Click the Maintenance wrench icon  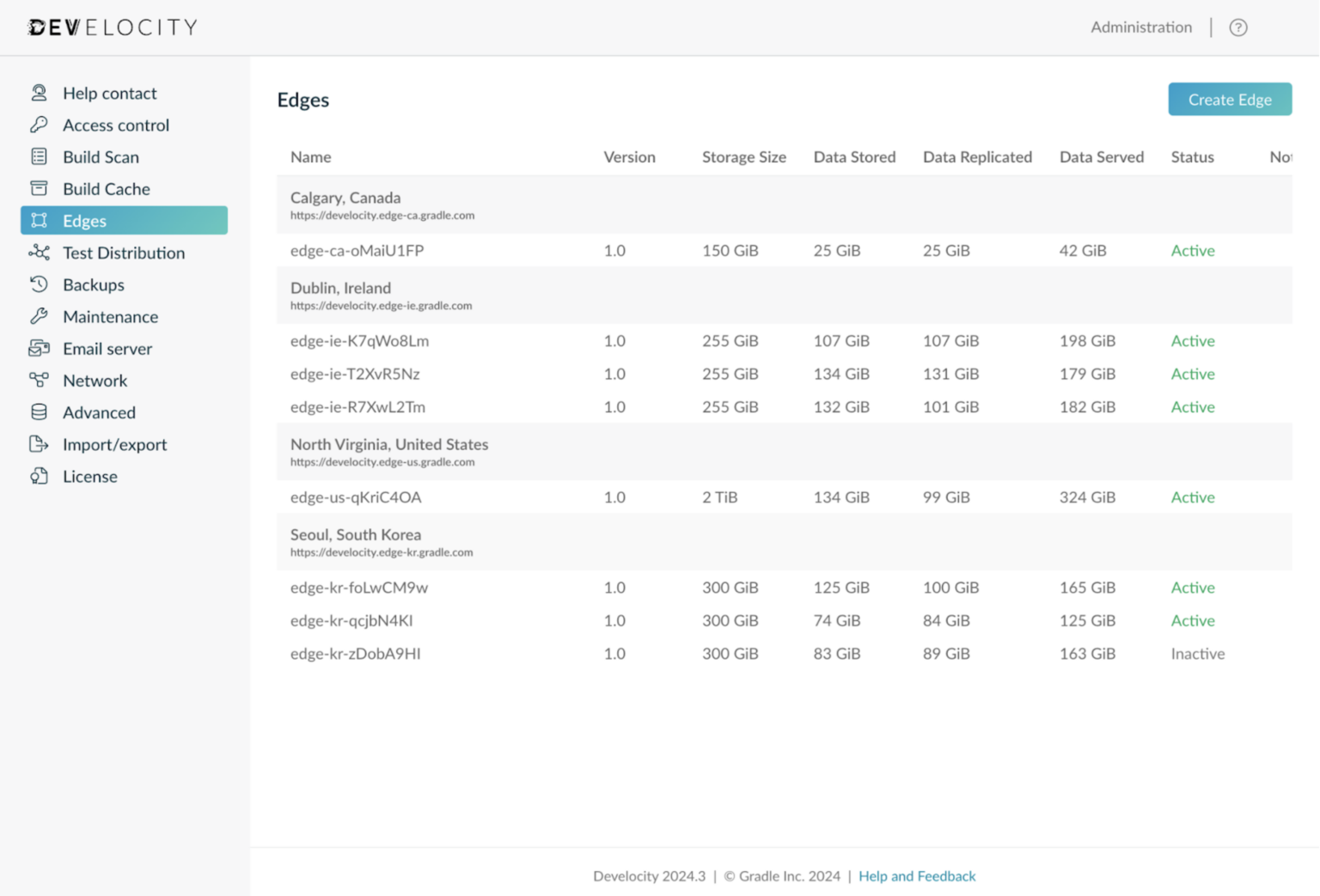39,316
